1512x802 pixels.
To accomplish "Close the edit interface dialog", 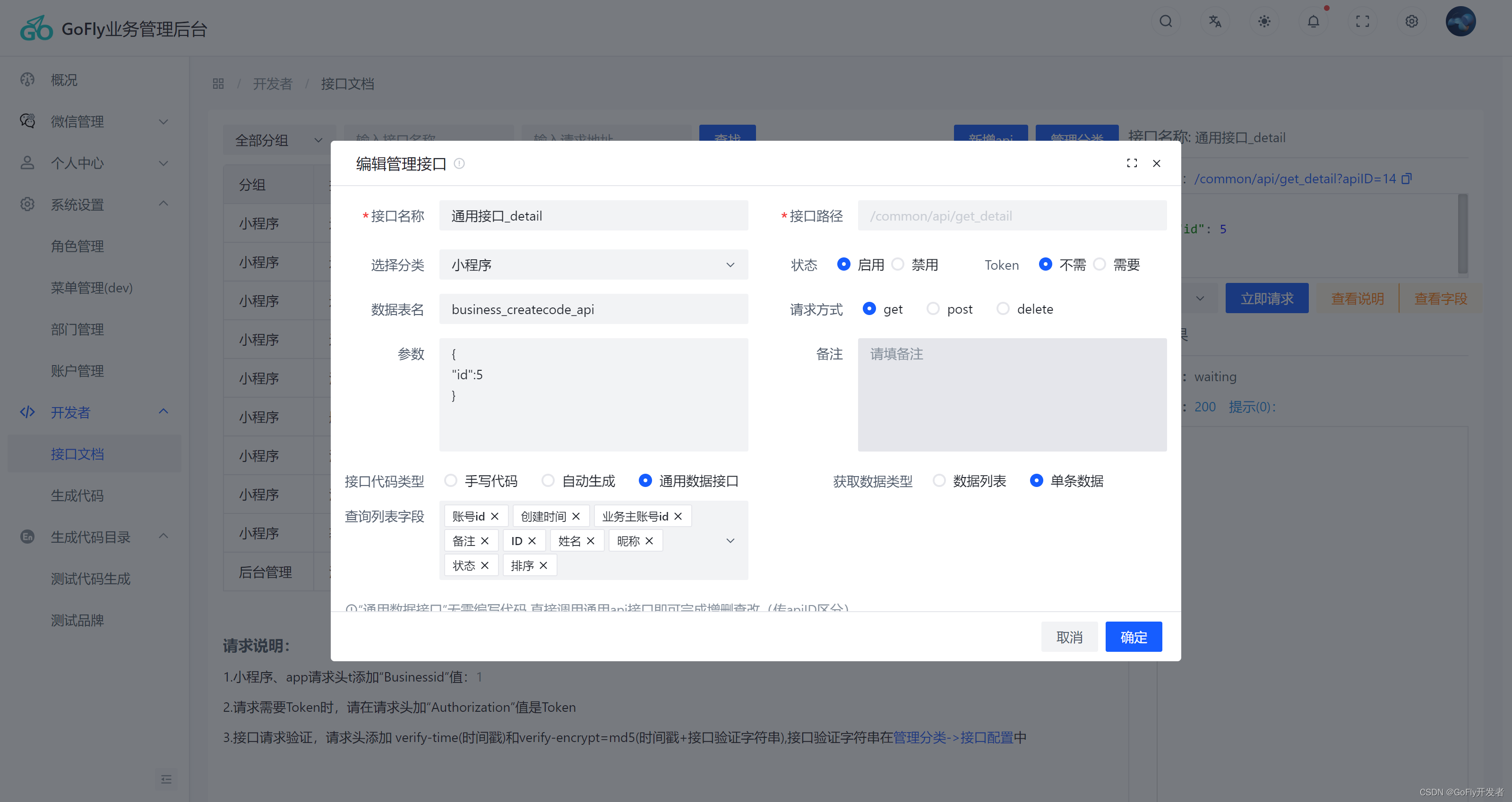I will pyautogui.click(x=1157, y=163).
